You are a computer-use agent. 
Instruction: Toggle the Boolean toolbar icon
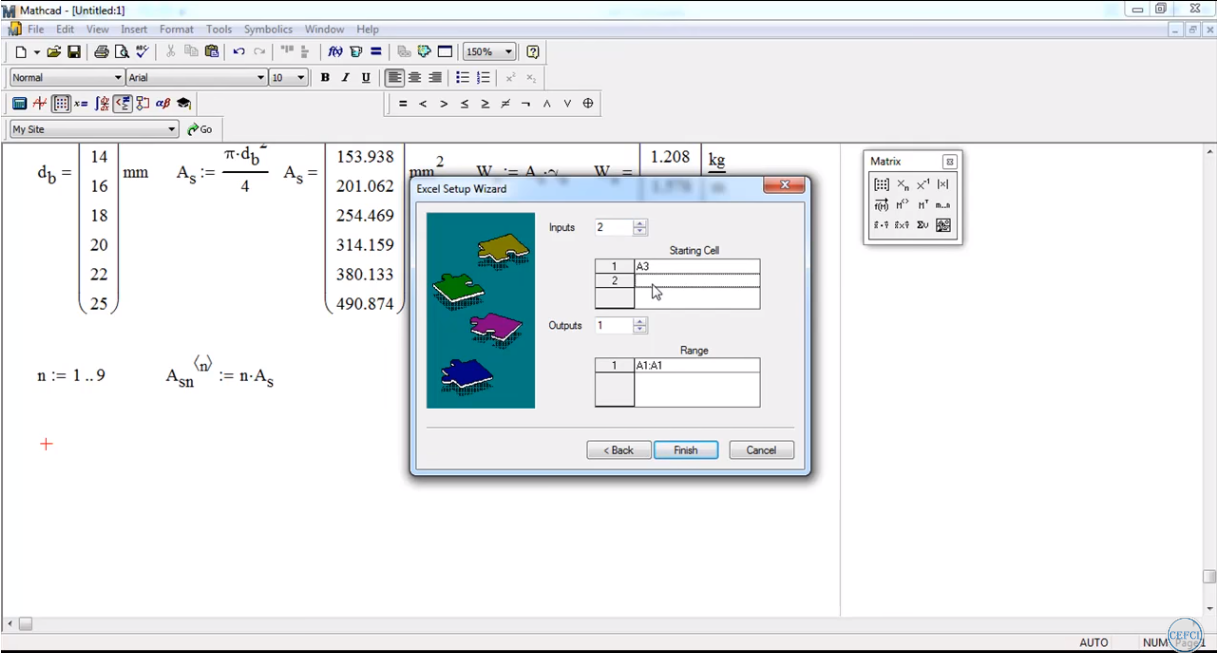(122, 103)
